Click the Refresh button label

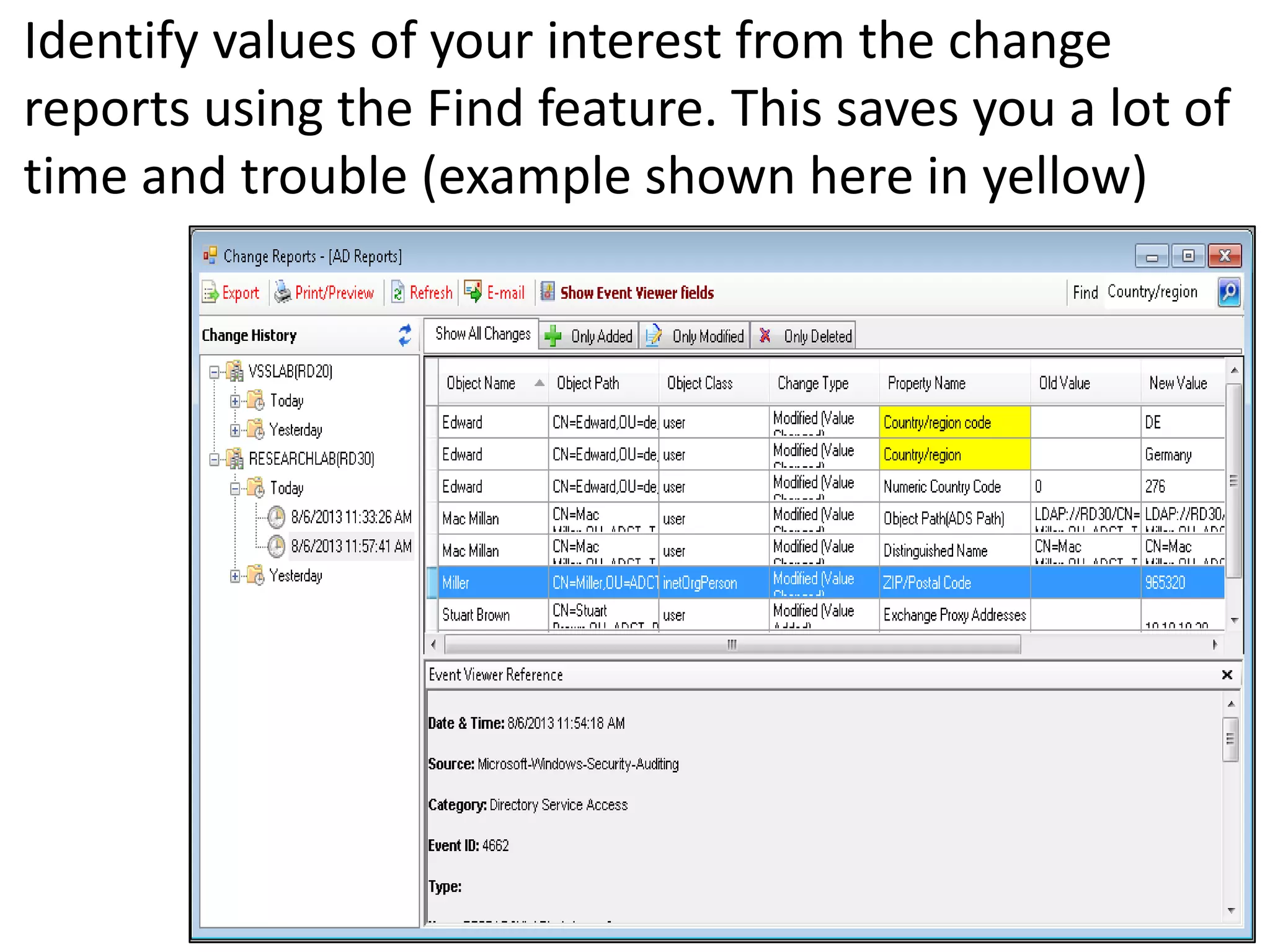(431, 293)
